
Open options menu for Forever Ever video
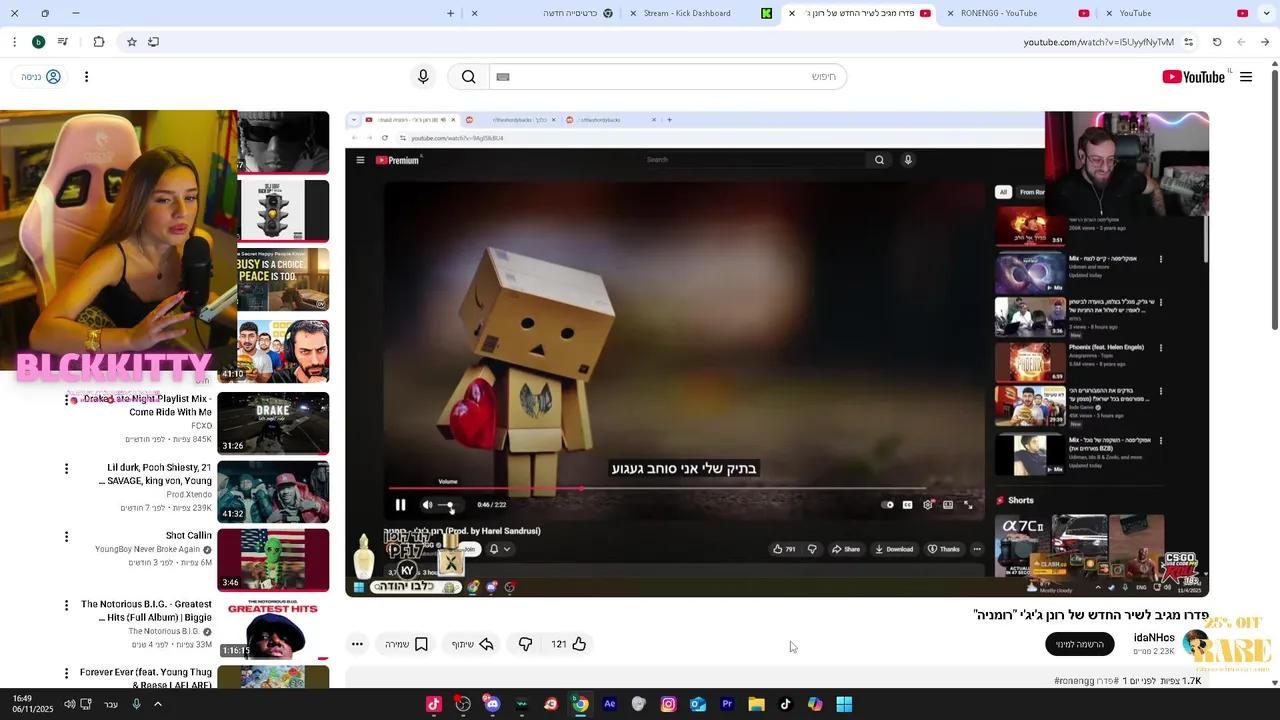[x=67, y=673]
